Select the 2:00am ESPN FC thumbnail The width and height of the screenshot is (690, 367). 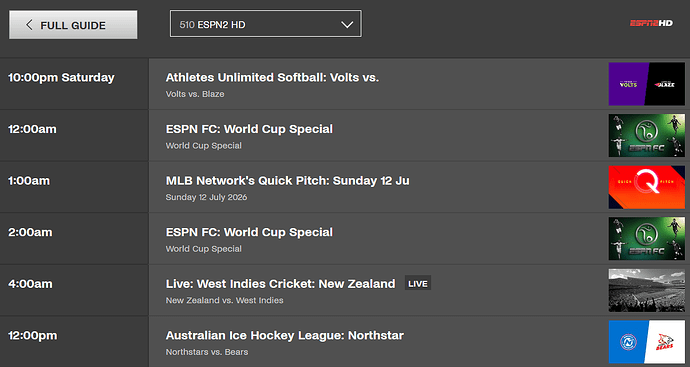click(646, 239)
